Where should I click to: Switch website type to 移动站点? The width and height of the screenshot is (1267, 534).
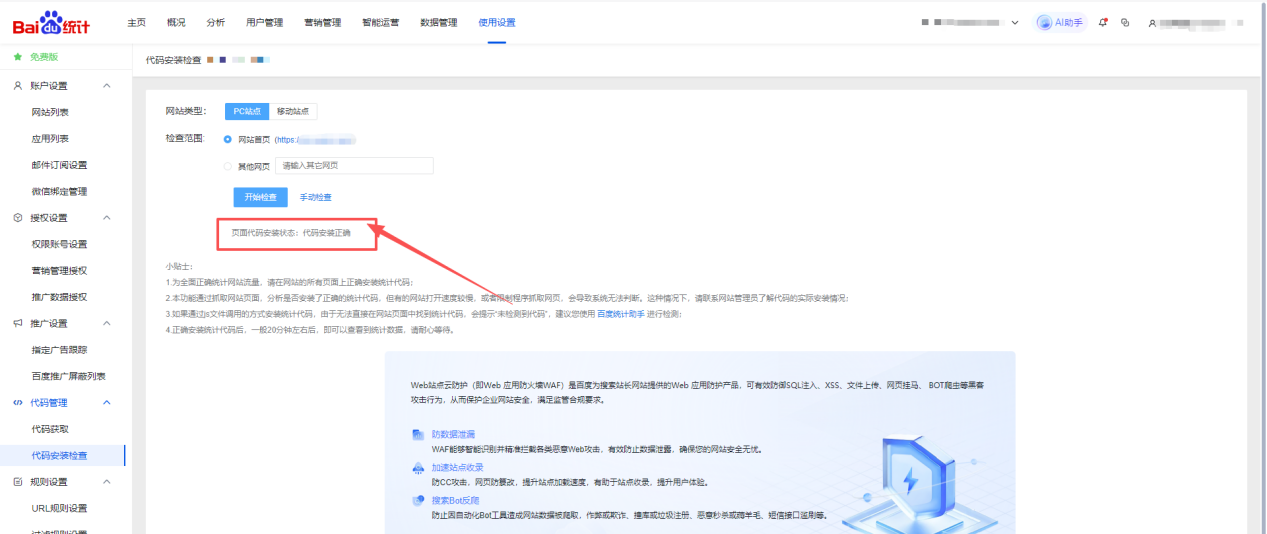pos(293,111)
